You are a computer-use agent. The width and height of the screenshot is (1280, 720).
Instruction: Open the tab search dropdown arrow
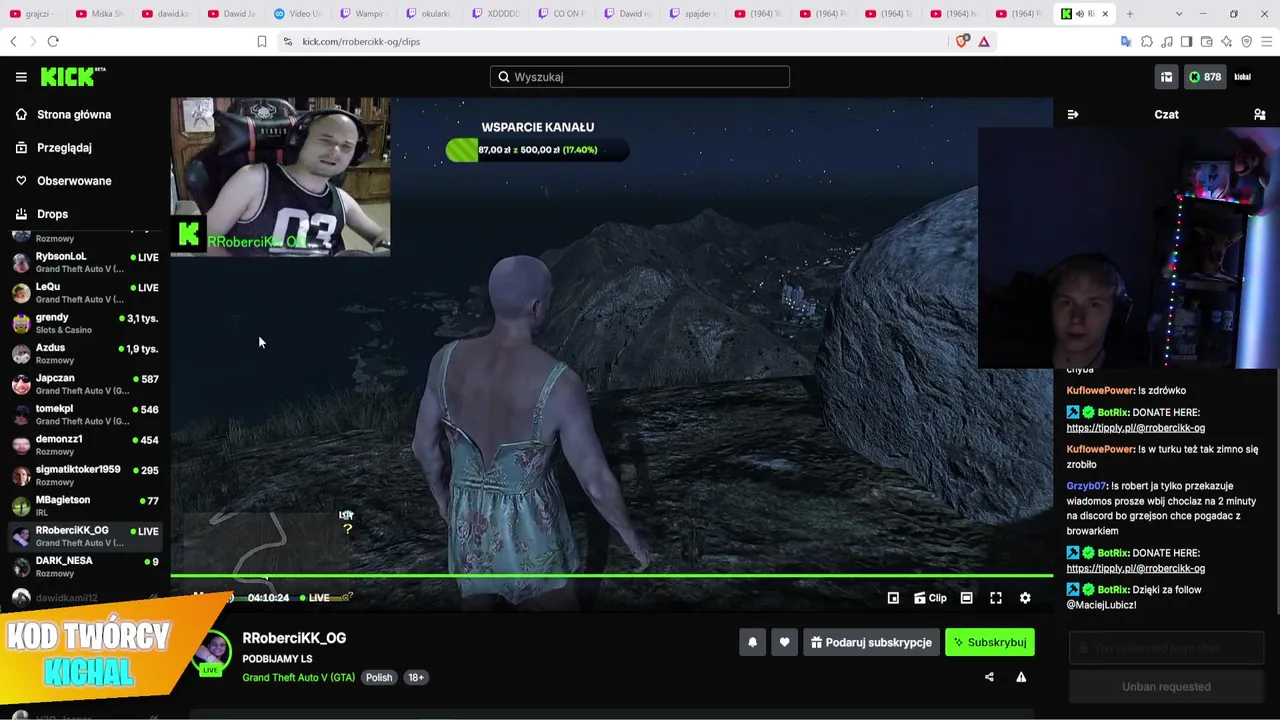(1179, 14)
